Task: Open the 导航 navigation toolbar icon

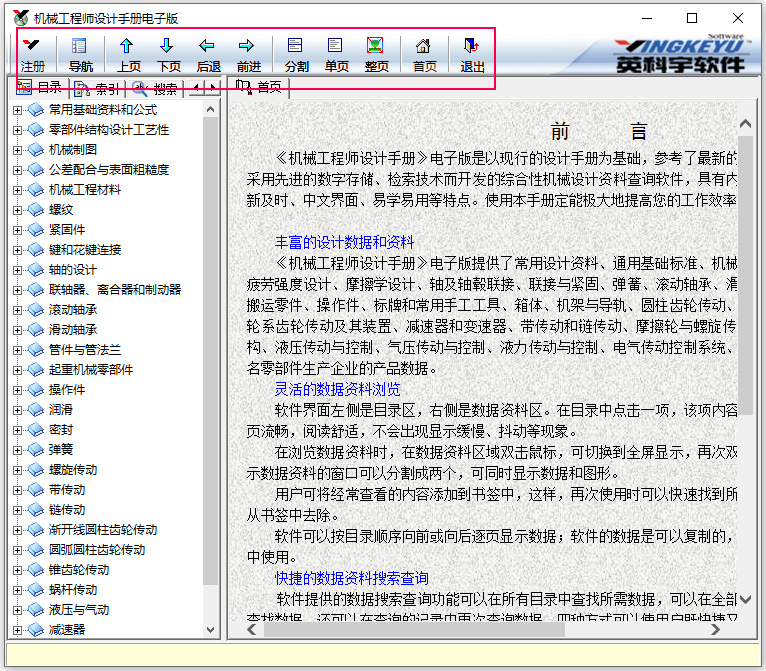Action: pos(80,55)
